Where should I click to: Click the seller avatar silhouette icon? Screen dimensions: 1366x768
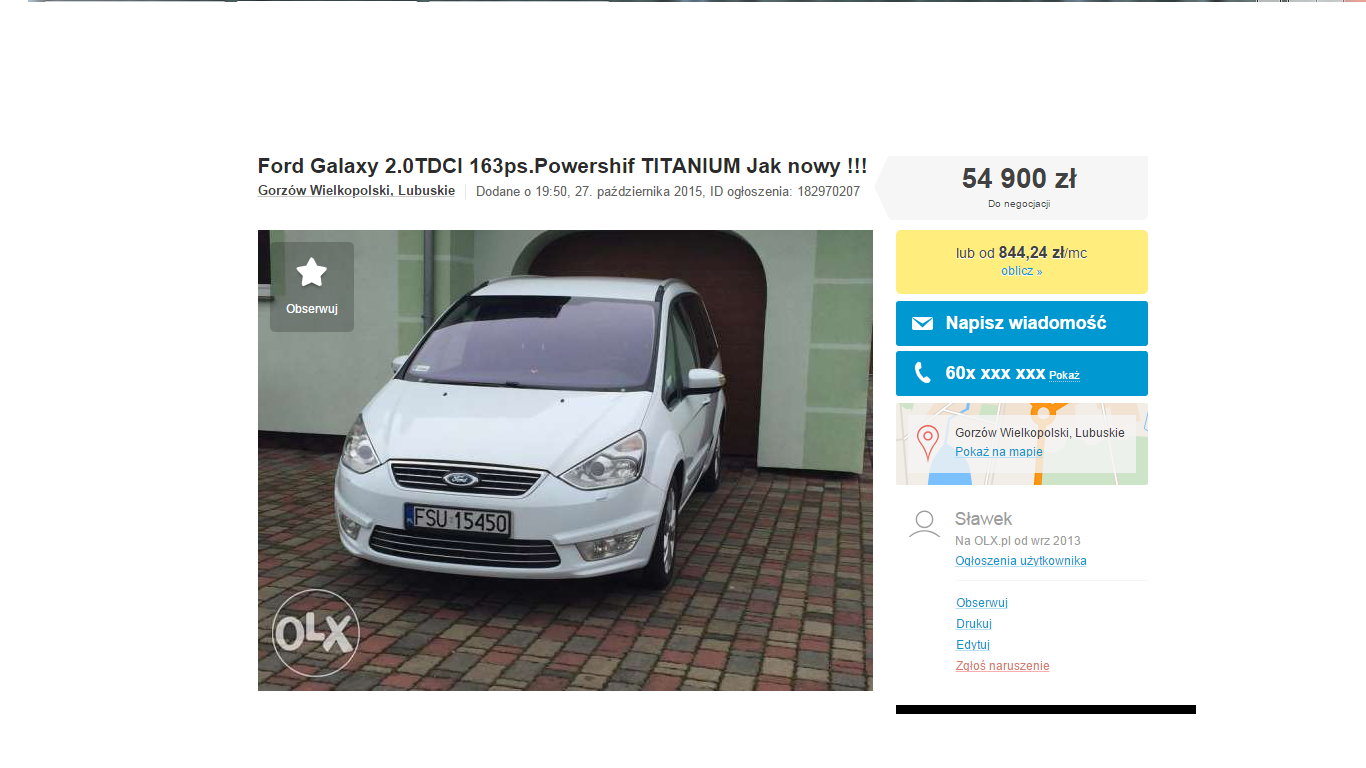[x=924, y=524]
